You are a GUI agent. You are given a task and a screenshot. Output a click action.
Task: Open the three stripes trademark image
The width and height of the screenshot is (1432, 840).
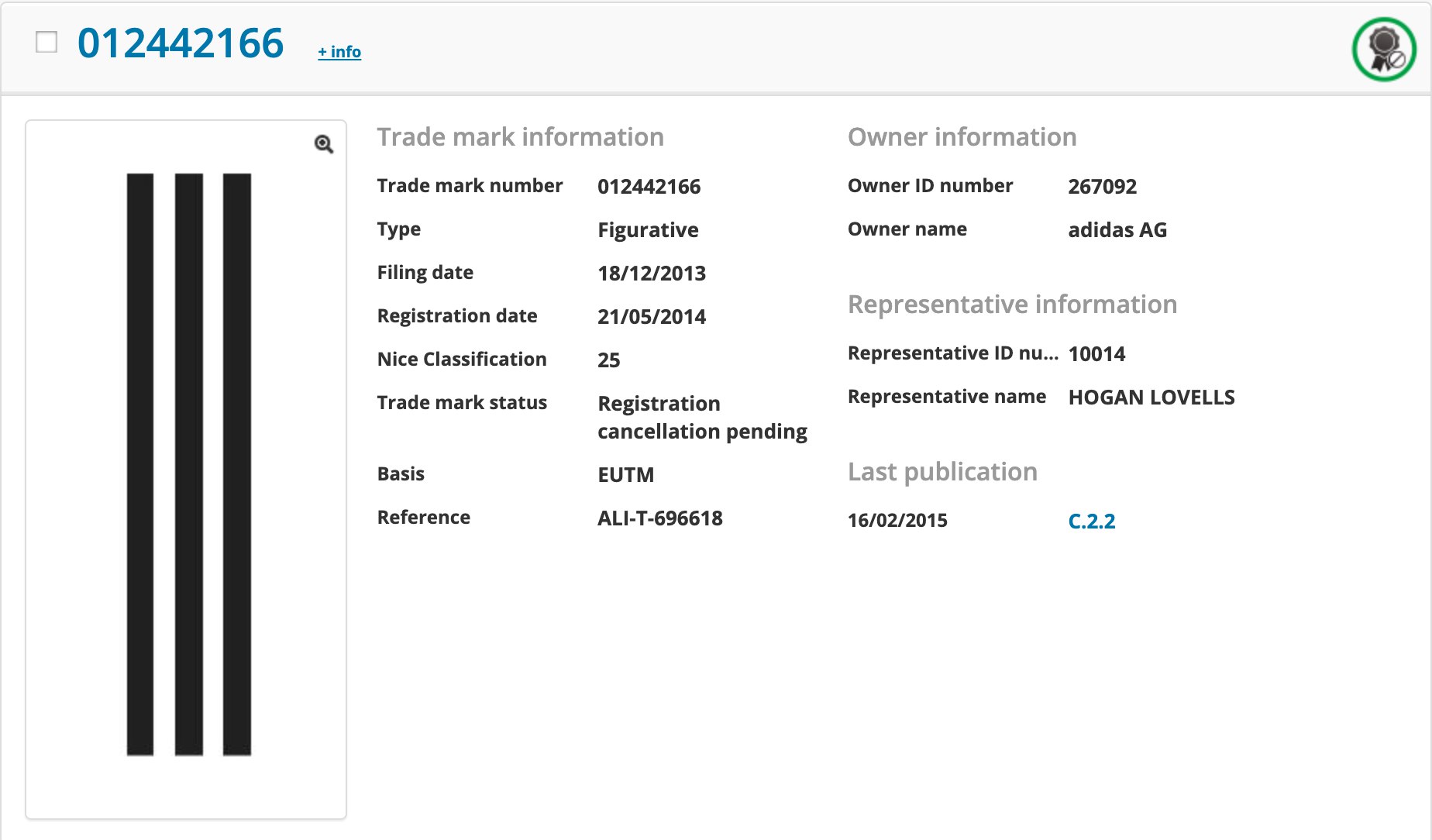coord(188,464)
